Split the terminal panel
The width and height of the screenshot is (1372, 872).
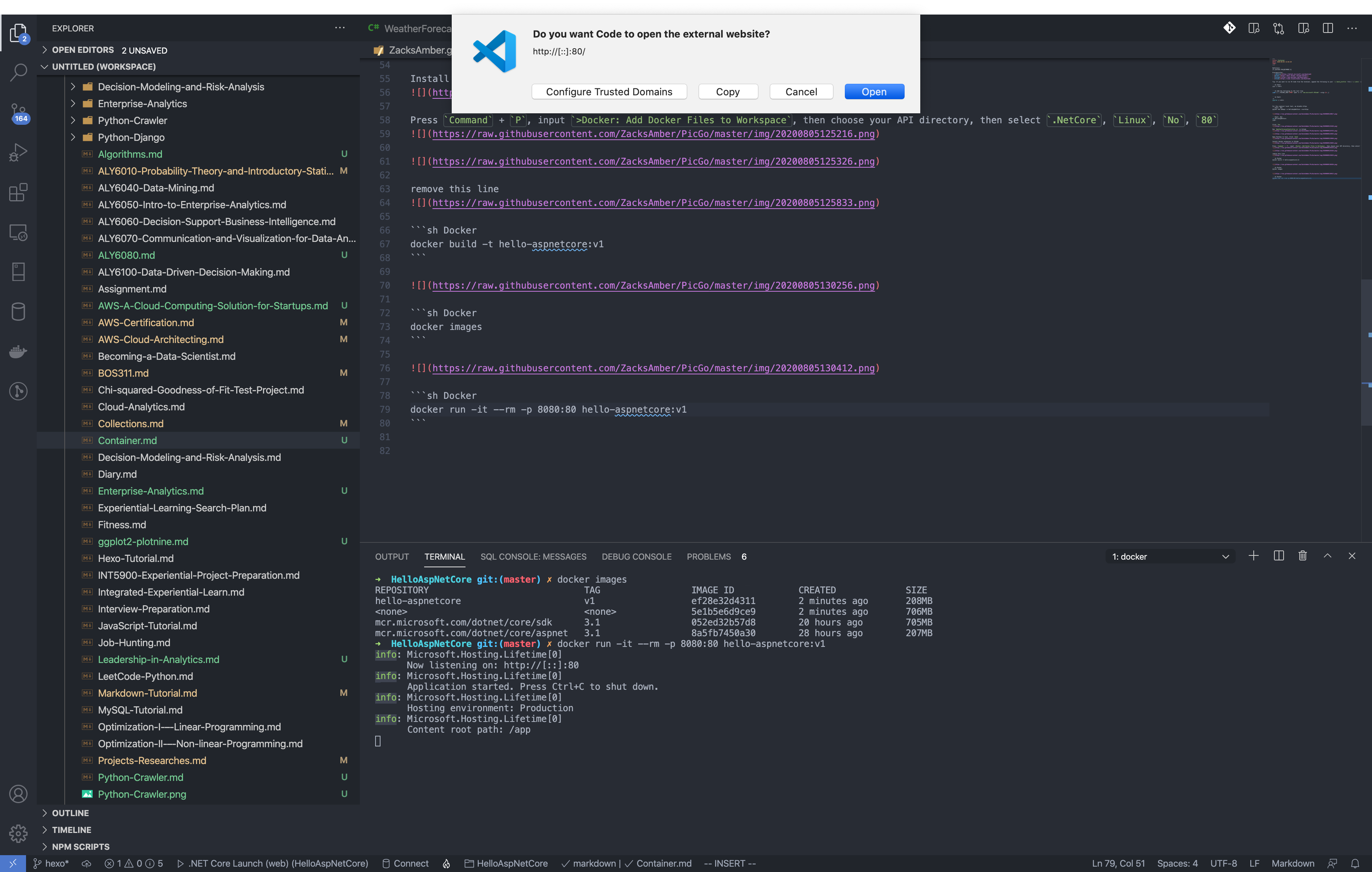pyautogui.click(x=1279, y=556)
